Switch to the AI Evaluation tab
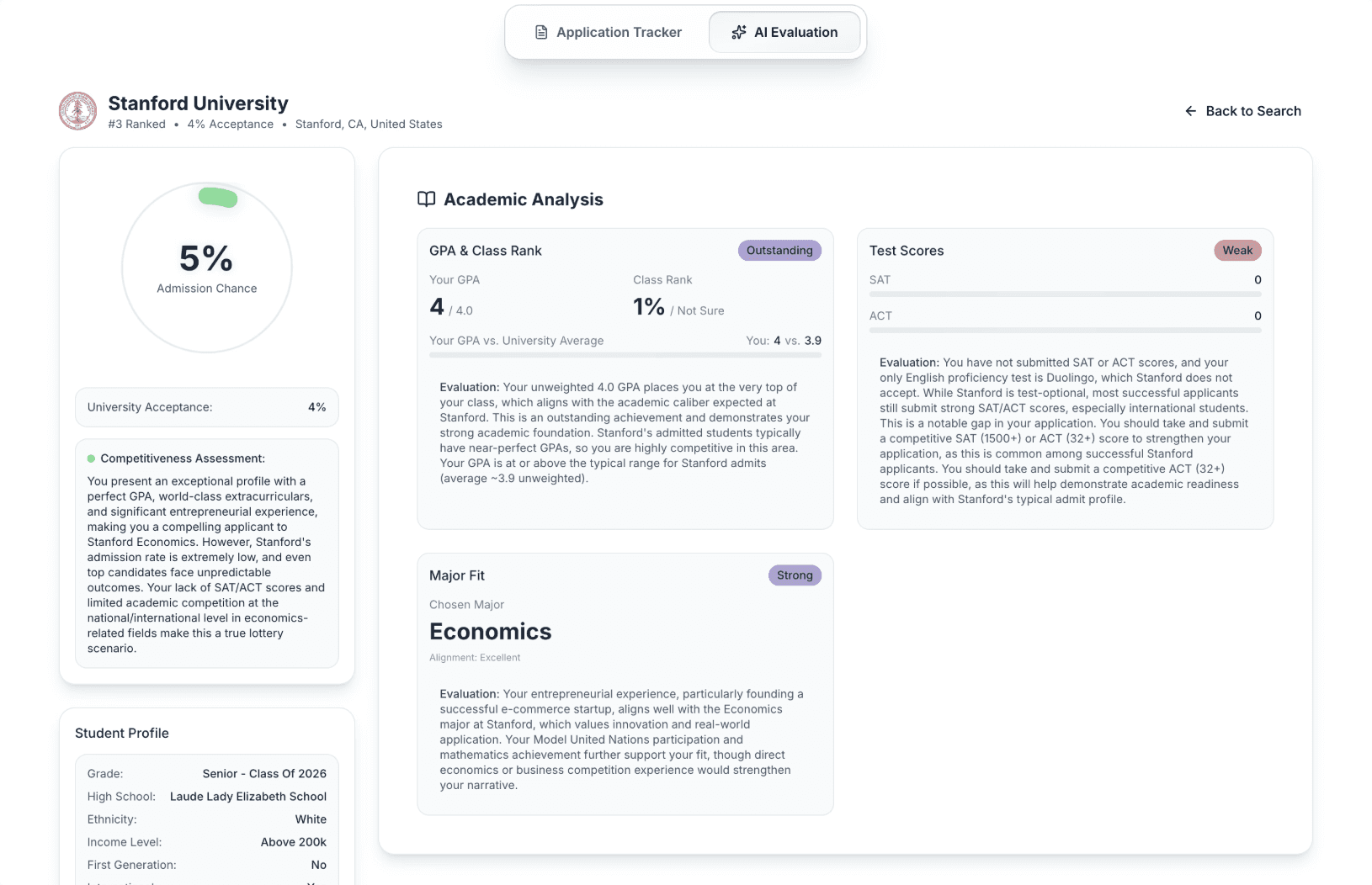 point(784,32)
